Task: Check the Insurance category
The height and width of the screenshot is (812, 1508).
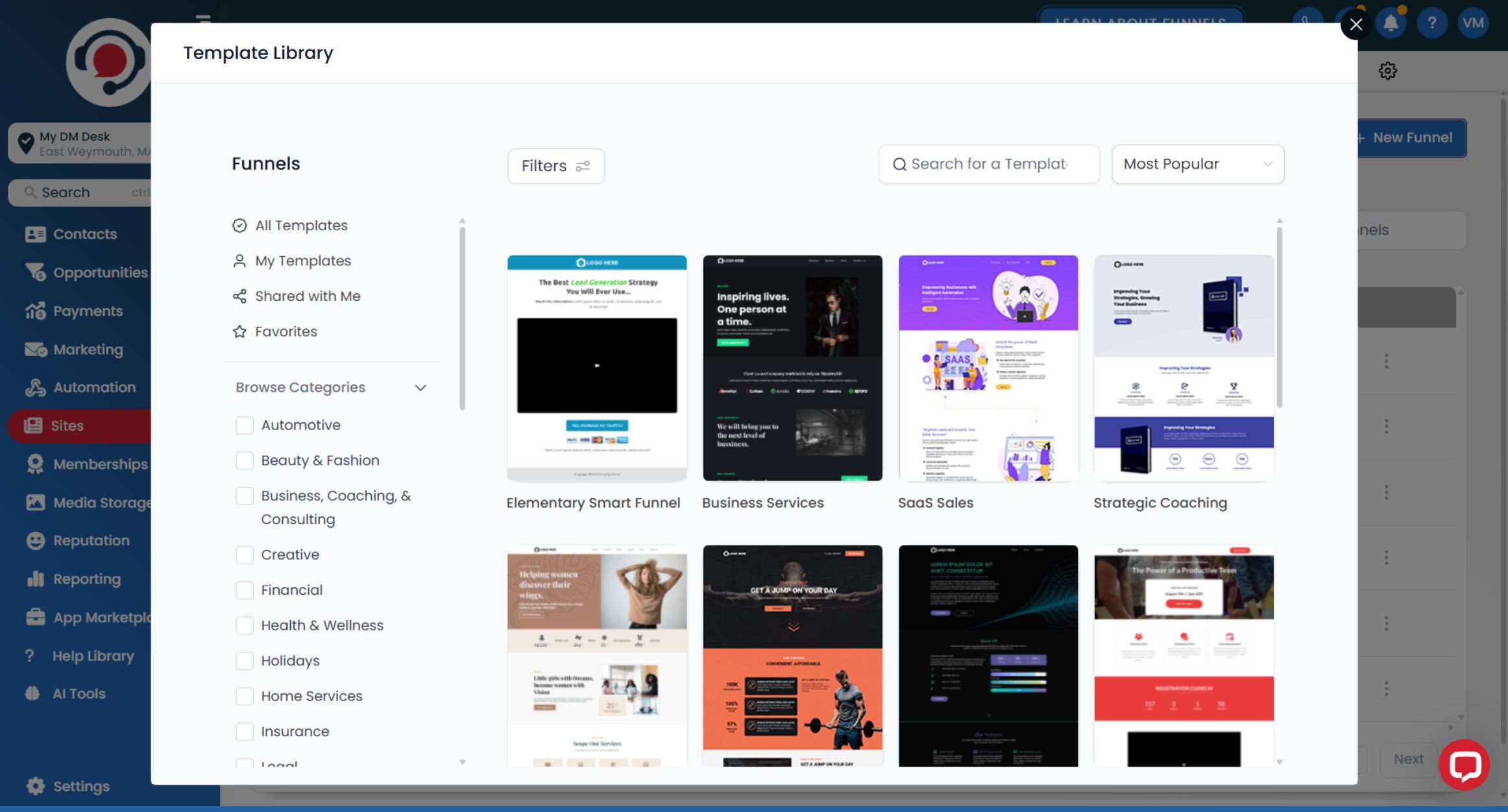Action: (245, 732)
